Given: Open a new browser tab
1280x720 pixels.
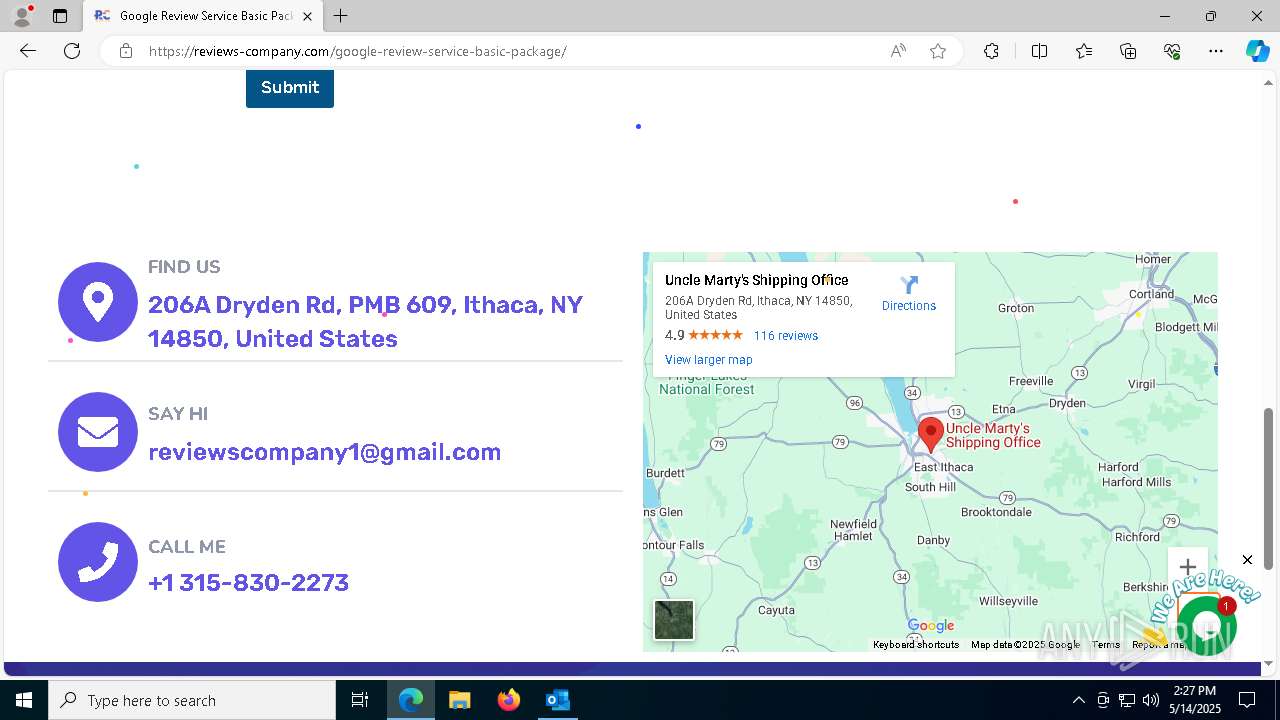Looking at the screenshot, I should (341, 16).
